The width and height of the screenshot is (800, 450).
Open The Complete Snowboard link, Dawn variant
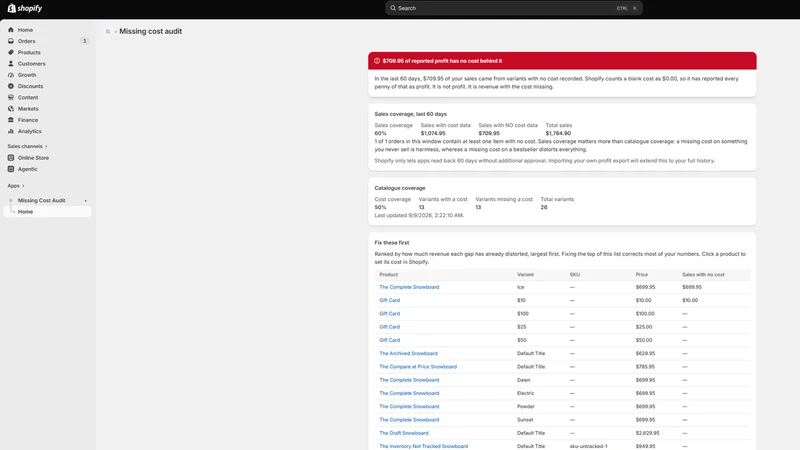[409, 380]
